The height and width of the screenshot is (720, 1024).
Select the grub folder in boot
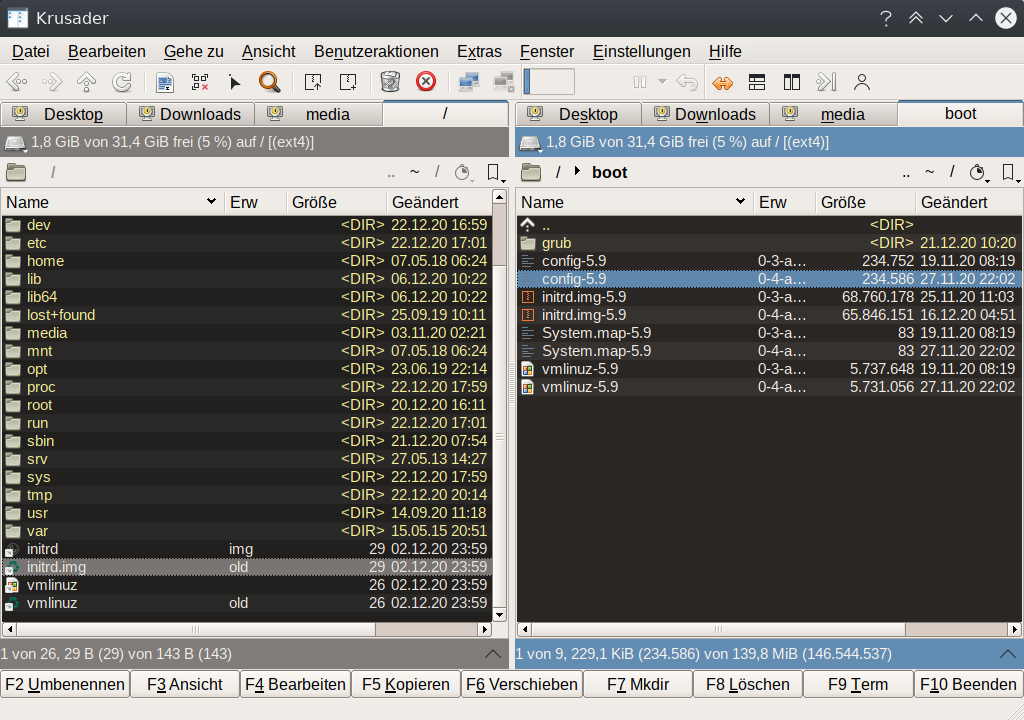769,243
